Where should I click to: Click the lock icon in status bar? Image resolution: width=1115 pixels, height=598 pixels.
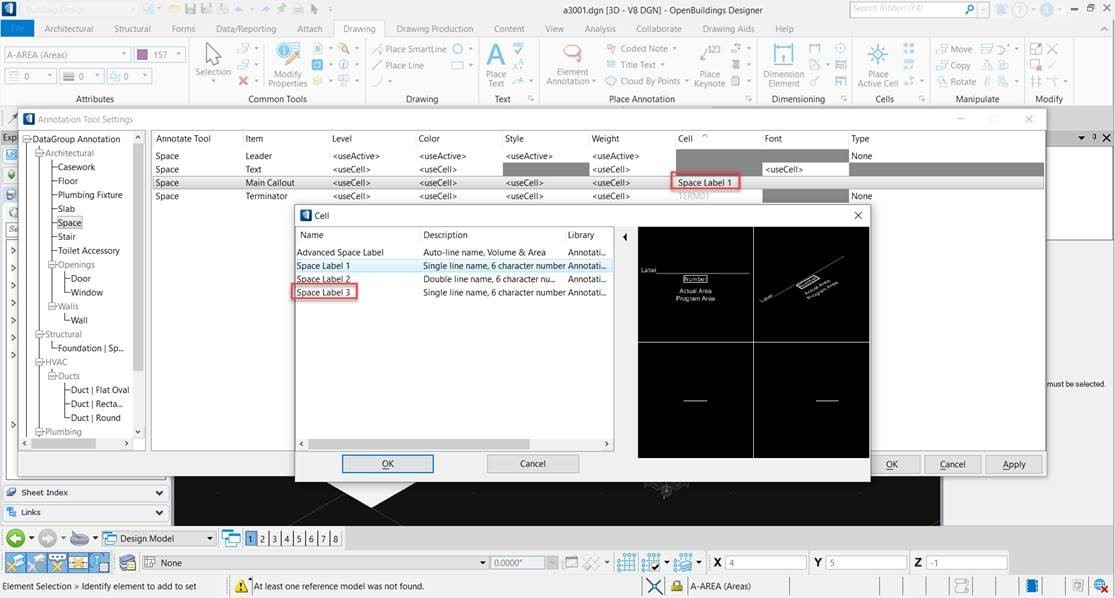pos(676,586)
